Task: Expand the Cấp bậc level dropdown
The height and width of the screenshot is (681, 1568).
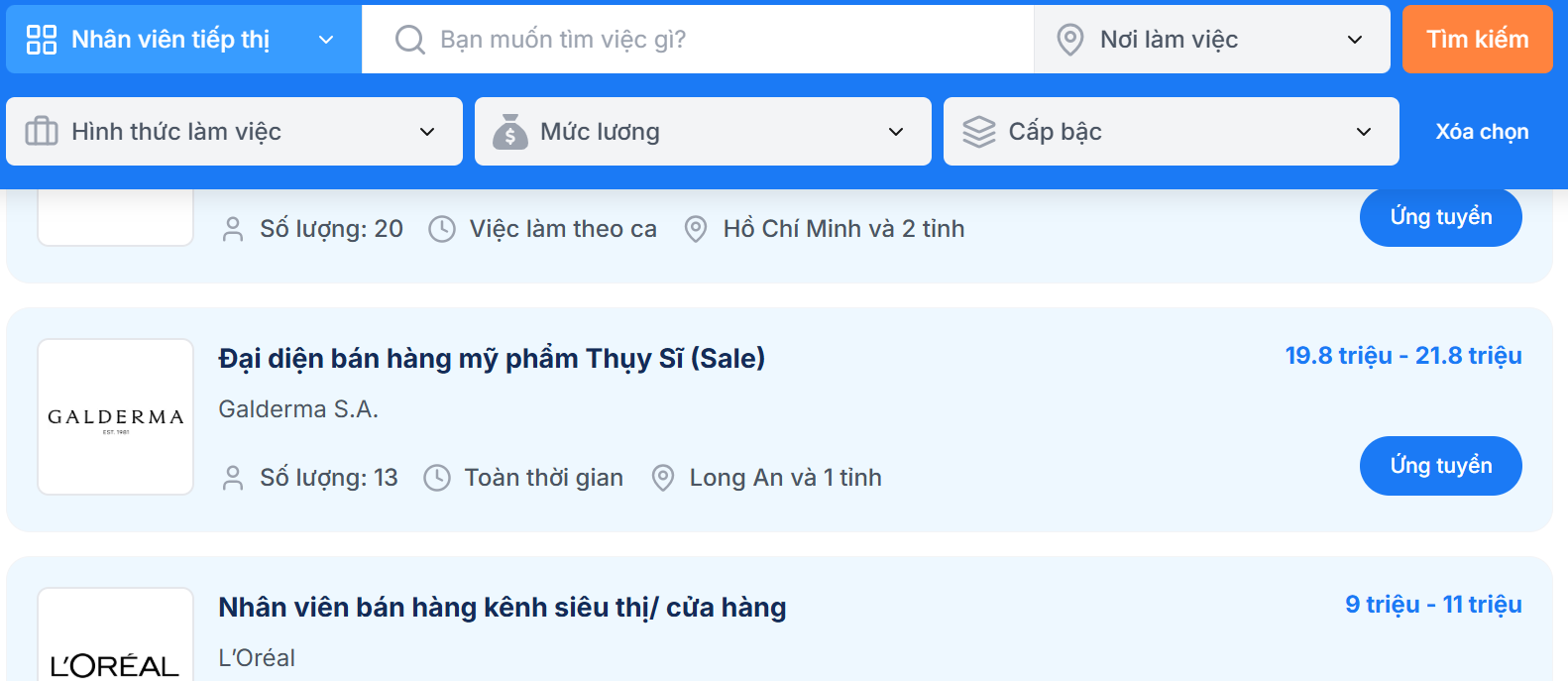Action: pos(1364,132)
